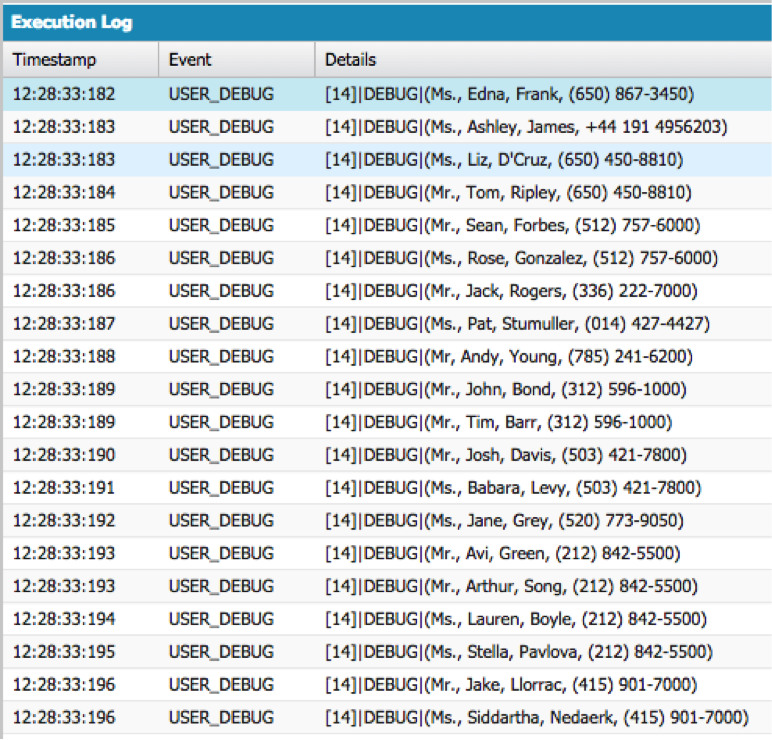Click USER_DEBUG event in Edna Frank row

click(x=221, y=94)
